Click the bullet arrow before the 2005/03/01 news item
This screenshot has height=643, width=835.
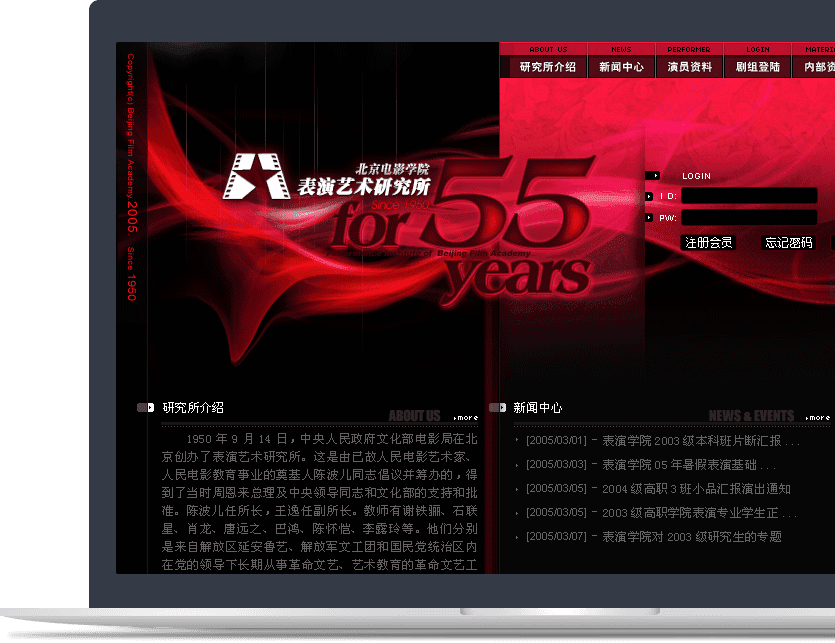coord(517,440)
